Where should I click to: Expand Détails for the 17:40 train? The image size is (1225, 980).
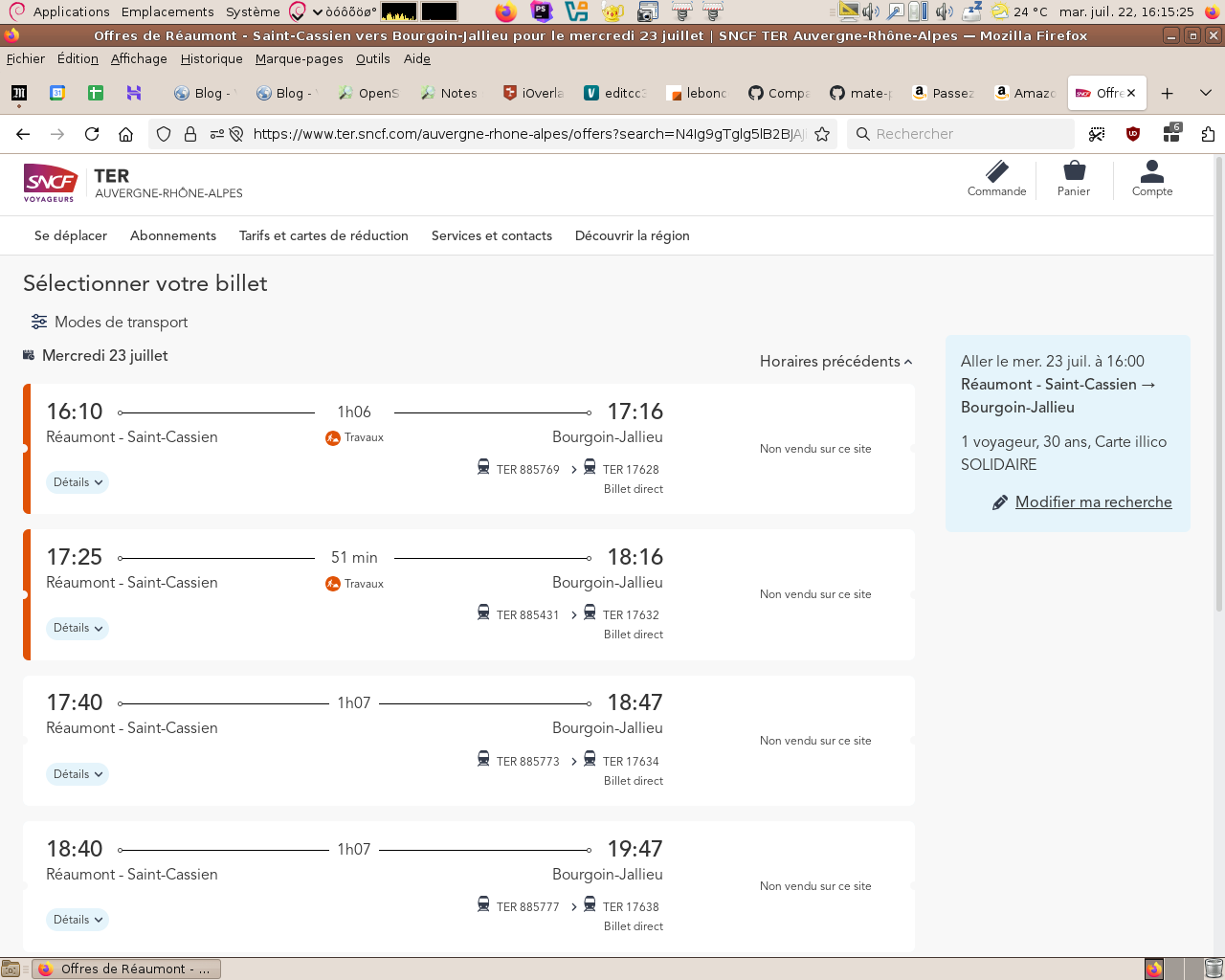coord(78,774)
